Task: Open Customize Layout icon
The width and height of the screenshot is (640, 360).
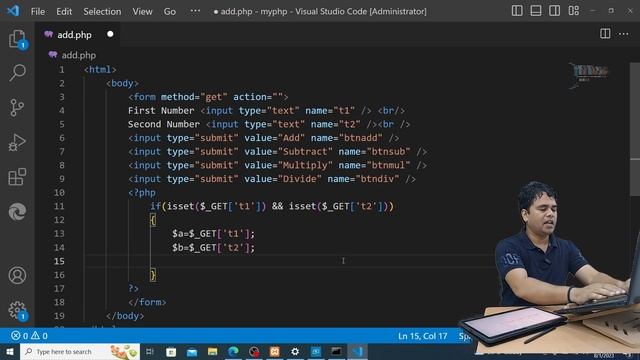Action: [x=573, y=11]
